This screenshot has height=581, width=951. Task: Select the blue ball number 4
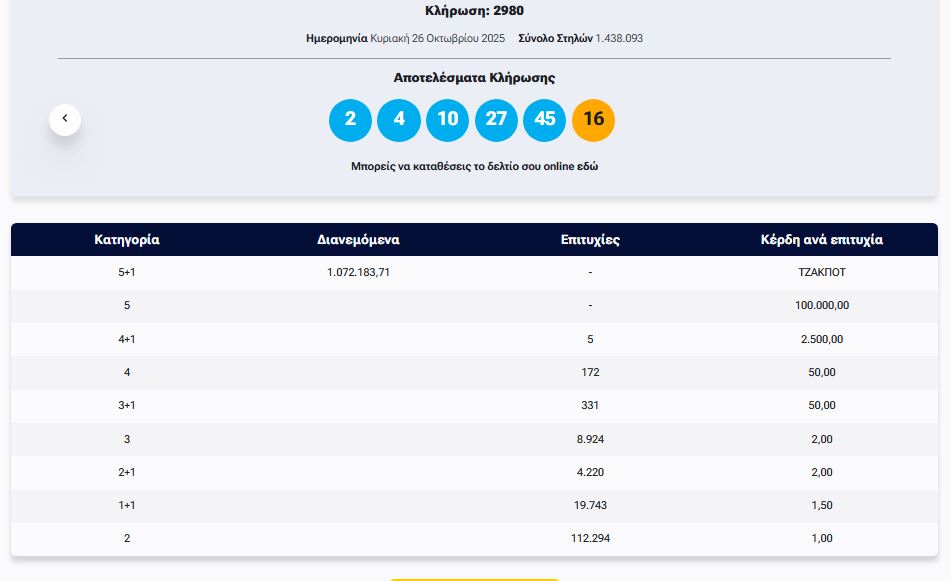399,120
